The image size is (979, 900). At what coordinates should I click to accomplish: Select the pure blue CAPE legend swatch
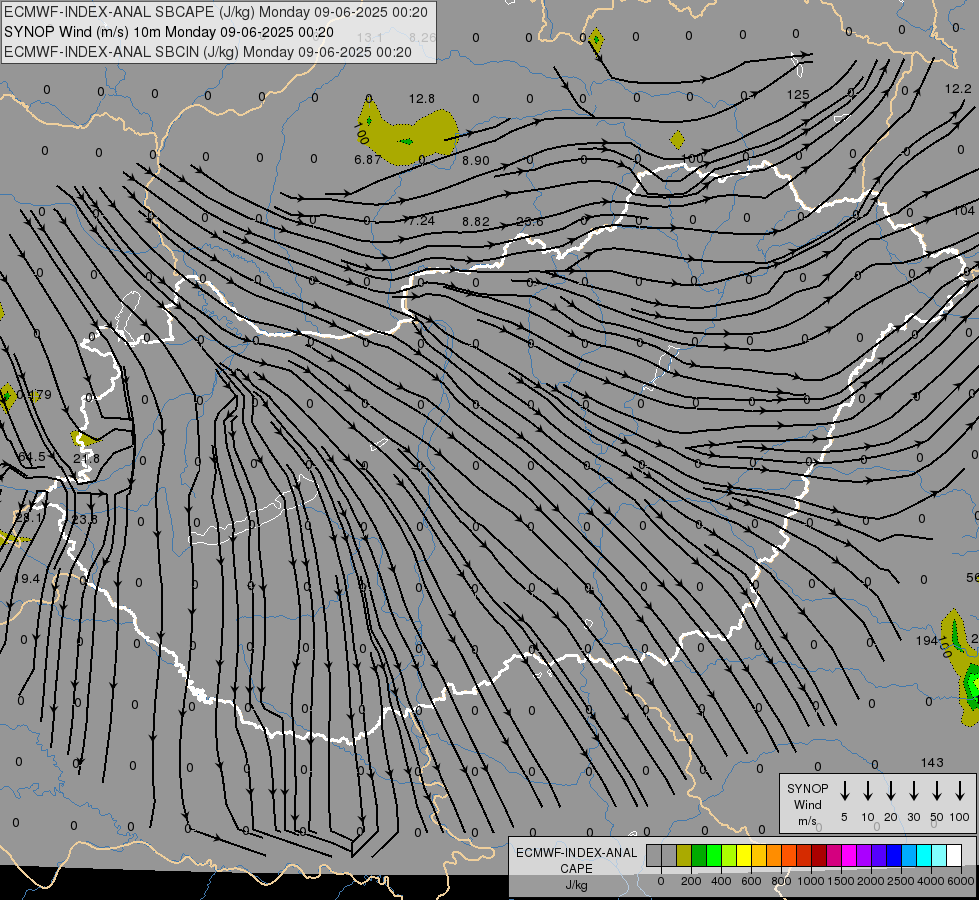[x=894, y=855]
